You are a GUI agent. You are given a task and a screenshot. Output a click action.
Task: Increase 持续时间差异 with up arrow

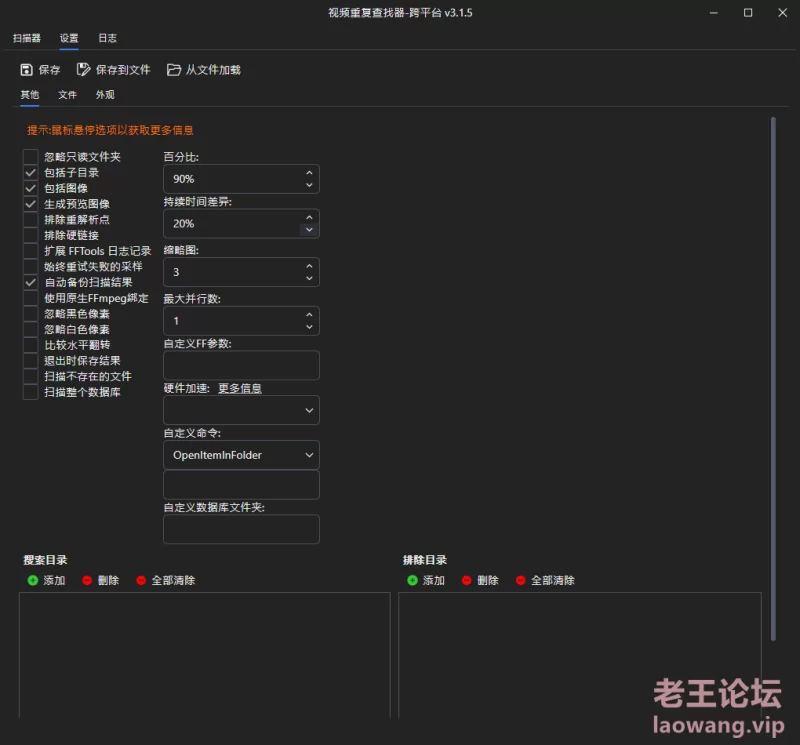(x=309, y=217)
